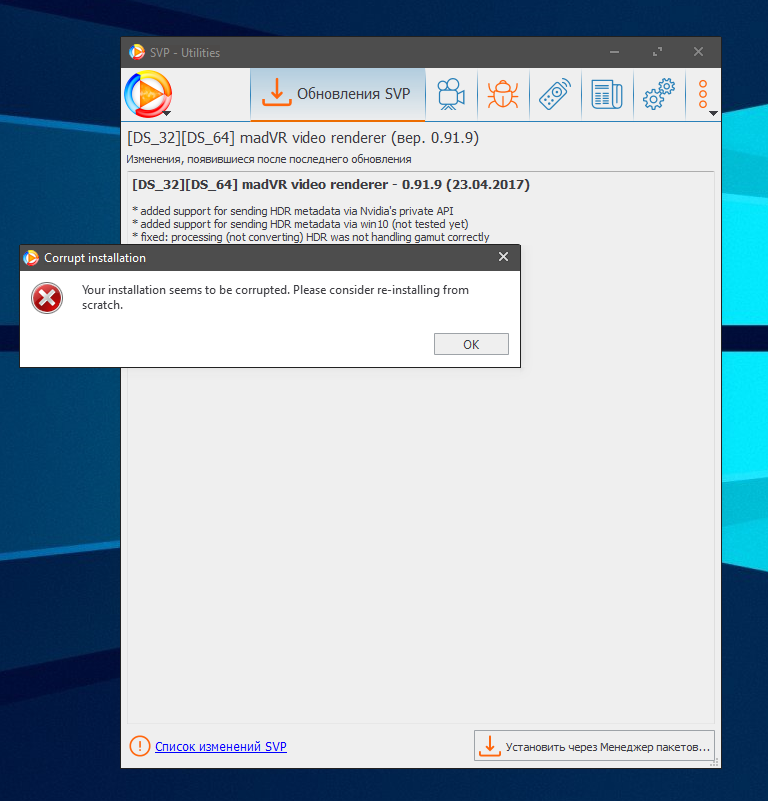Viewport: 768px width, 801px height.
Task: Click the Corrupt installation title bar icon
Action: pos(31,258)
